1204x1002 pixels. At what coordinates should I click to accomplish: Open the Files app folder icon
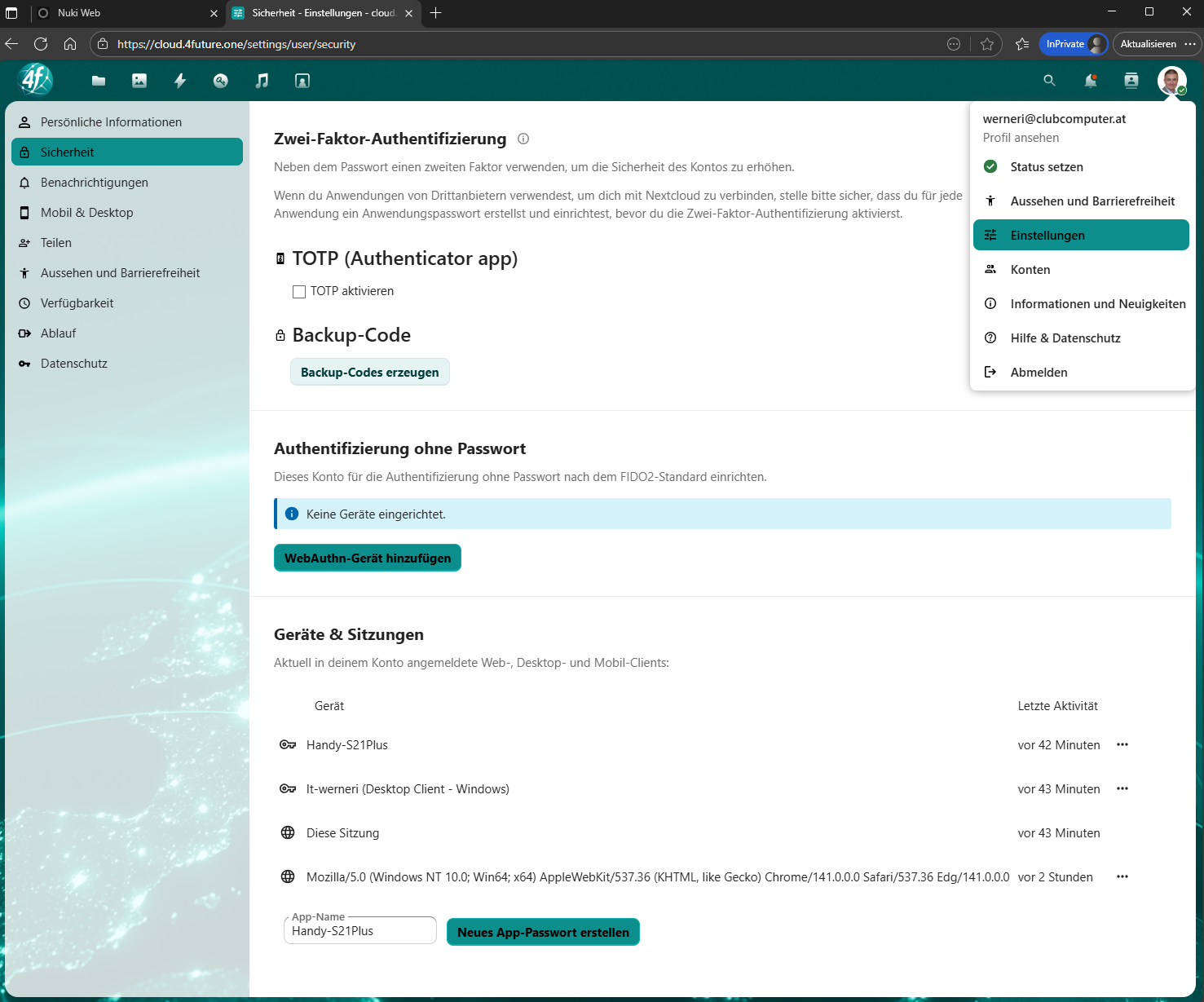coord(99,81)
